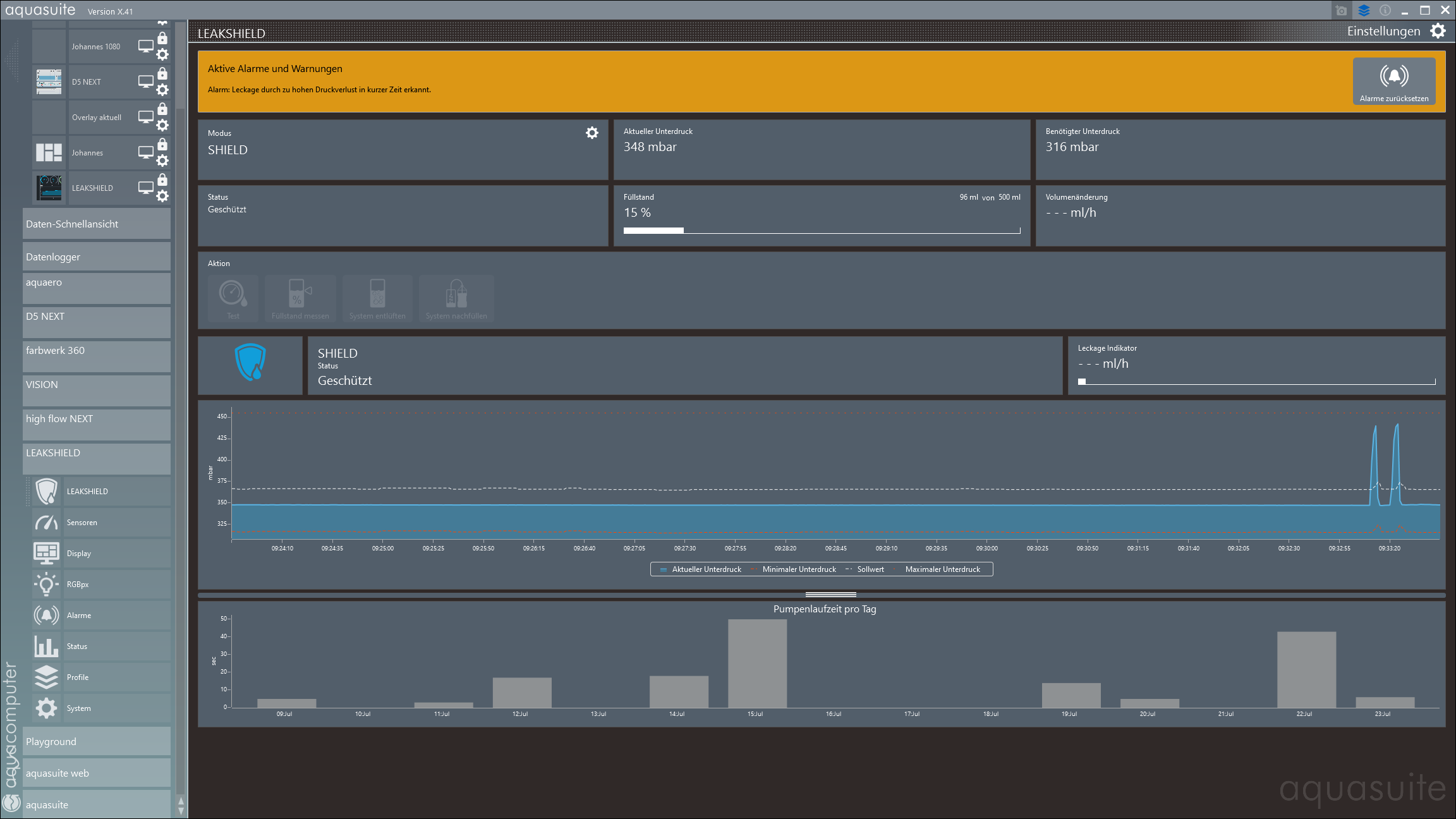Open gear settings for Johannes 1080 page

162,54
